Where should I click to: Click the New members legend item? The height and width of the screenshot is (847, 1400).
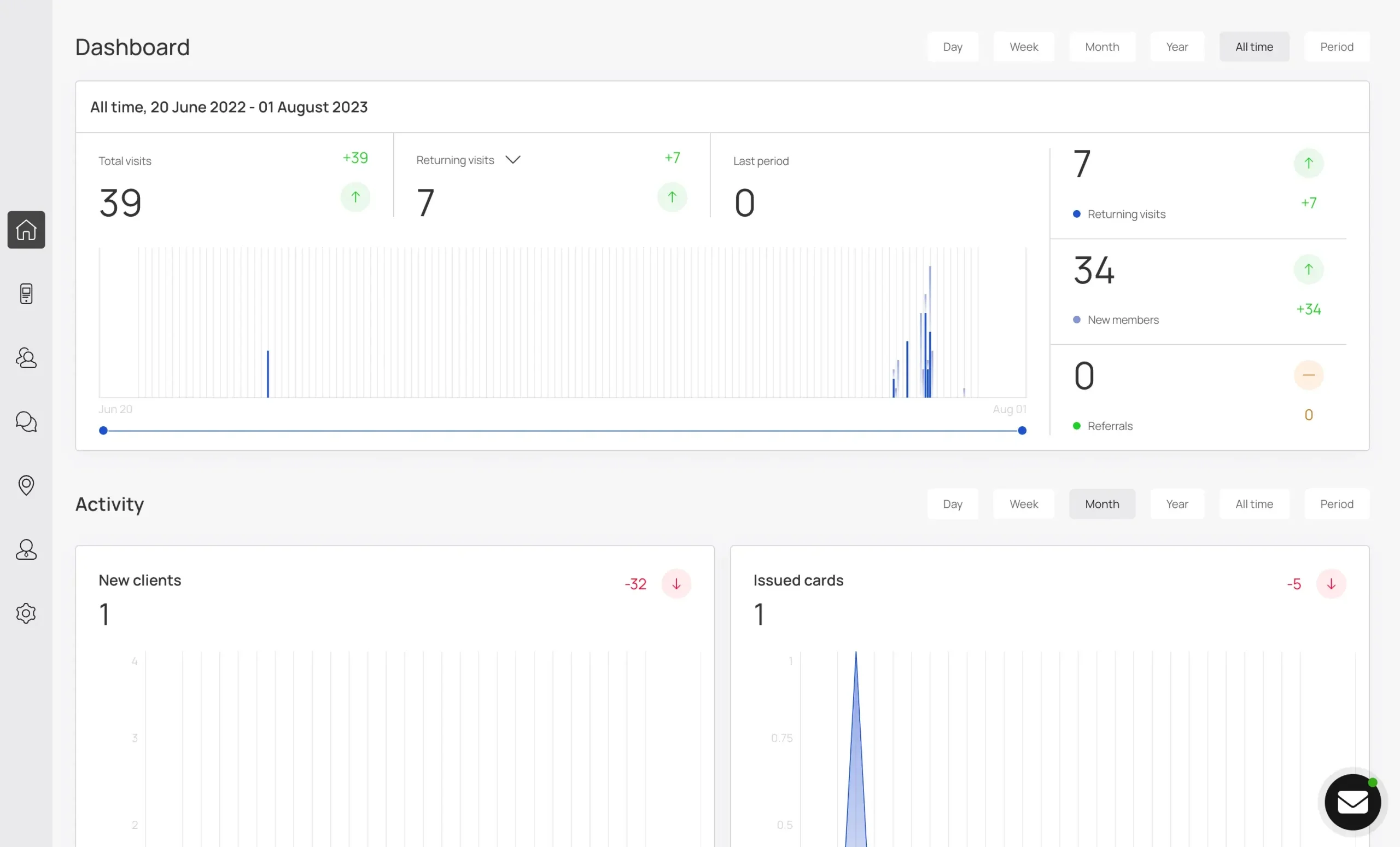point(1122,320)
